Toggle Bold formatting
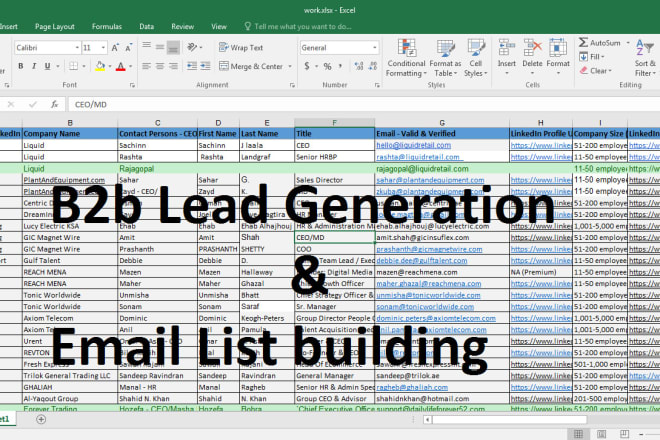The height and width of the screenshot is (440, 660). [21, 66]
